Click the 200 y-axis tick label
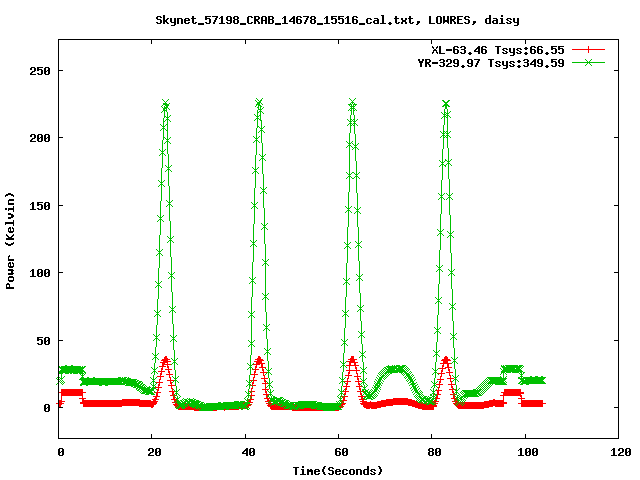640x480 pixels. coord(40,138)
